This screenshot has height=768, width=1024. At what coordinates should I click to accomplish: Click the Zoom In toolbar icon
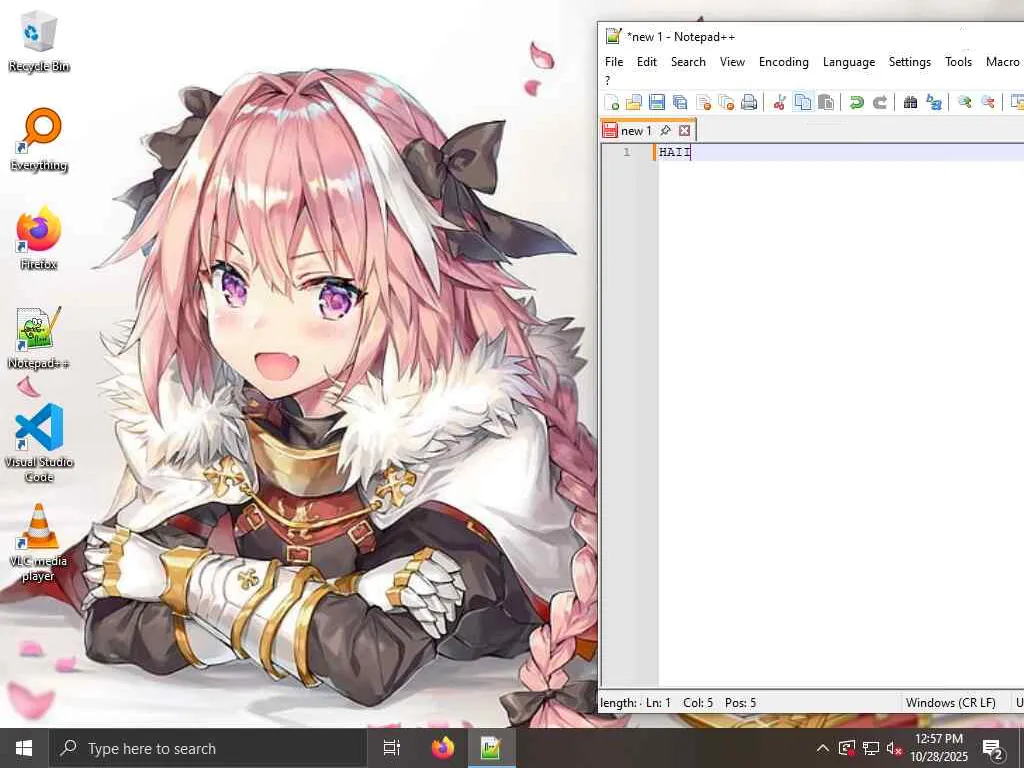tap(965, 102)
